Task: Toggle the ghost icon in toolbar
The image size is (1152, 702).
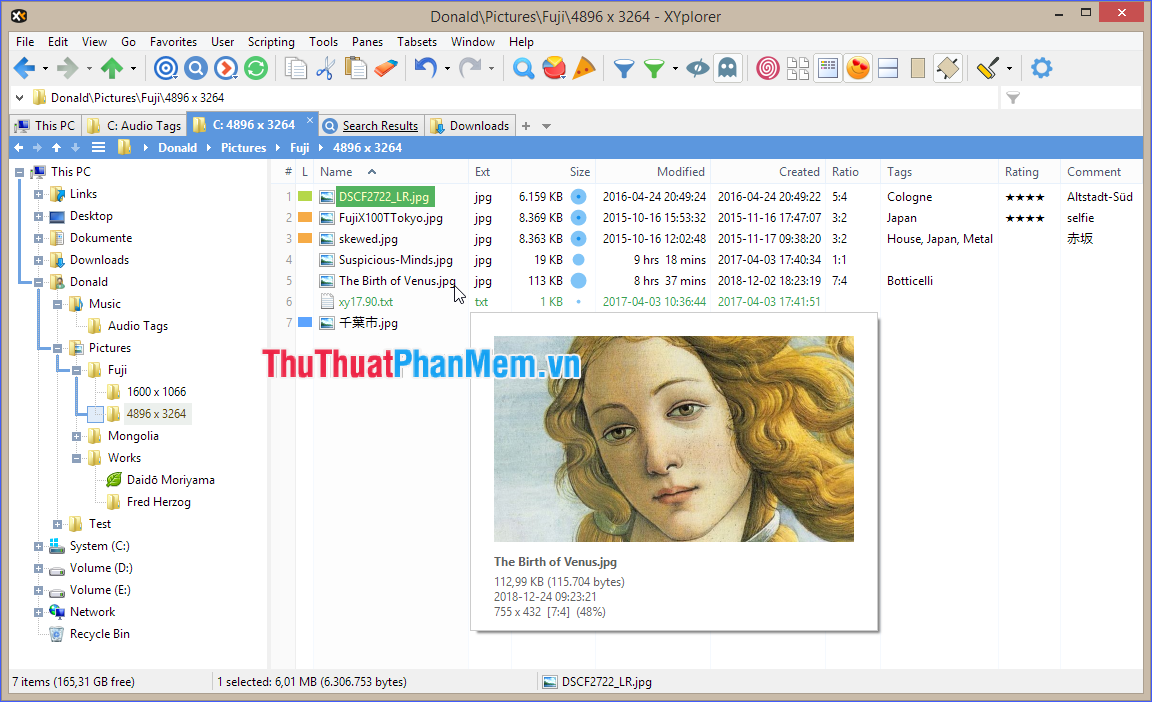Action: click(727, 68)
